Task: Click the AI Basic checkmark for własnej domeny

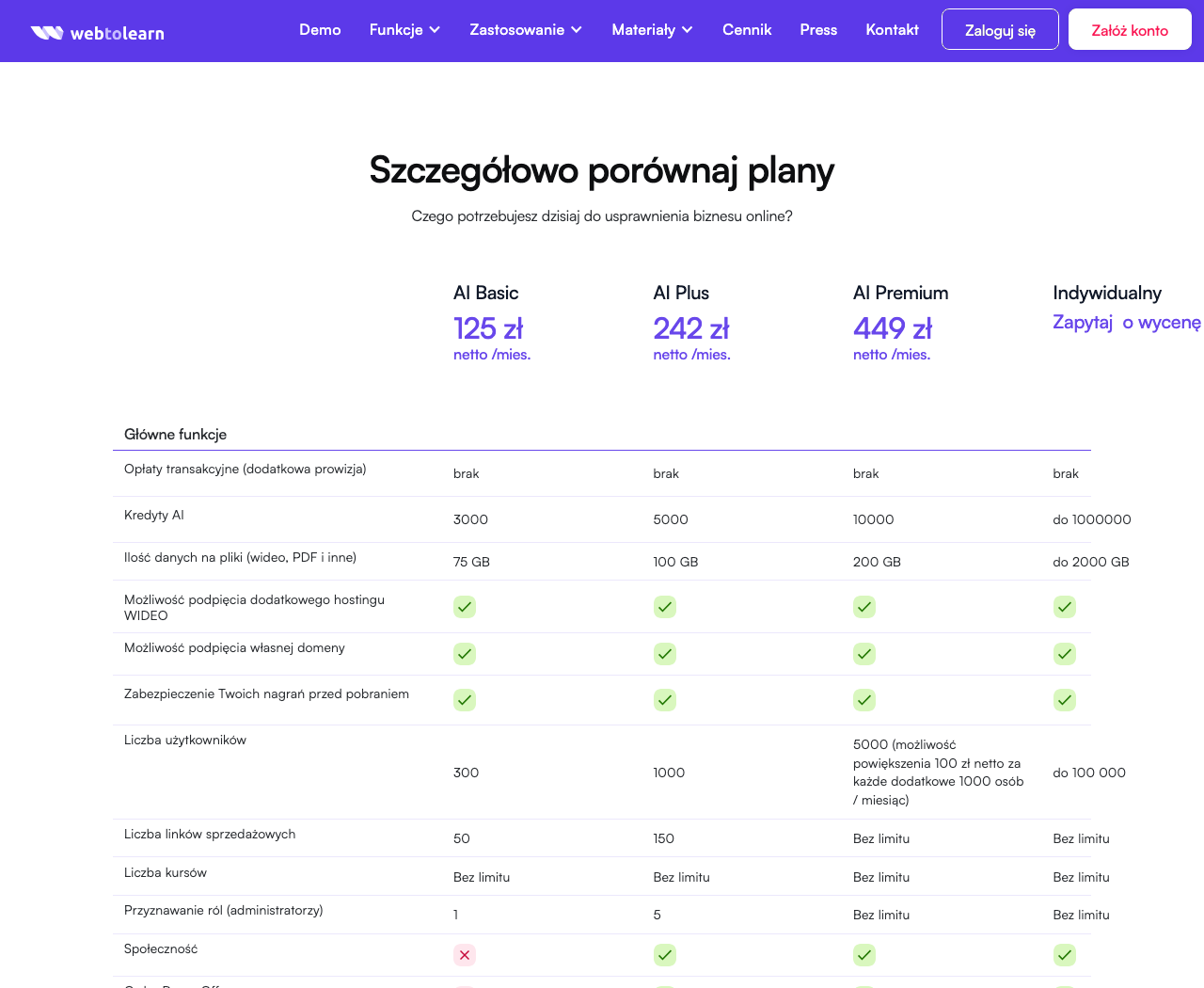Action: 465,654
